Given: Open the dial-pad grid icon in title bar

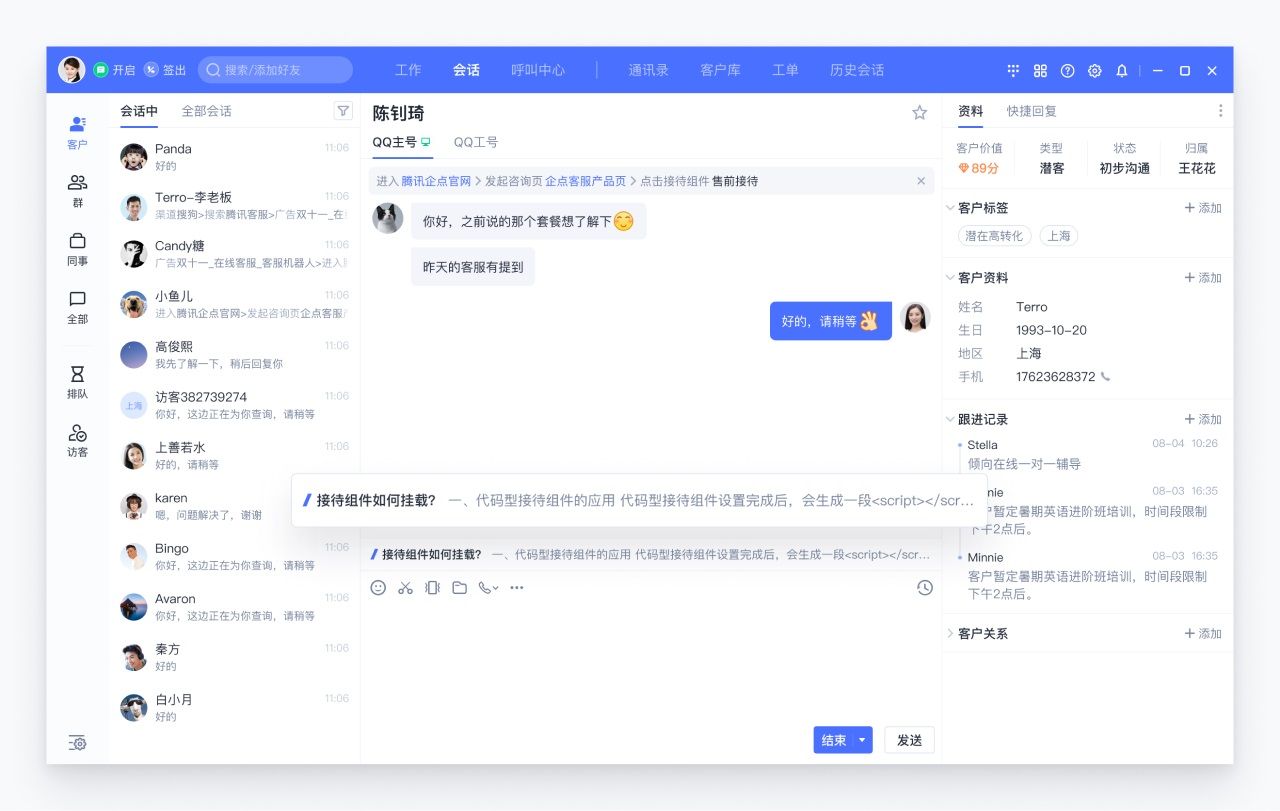Looking at the screenshot, I should 1013,71.
